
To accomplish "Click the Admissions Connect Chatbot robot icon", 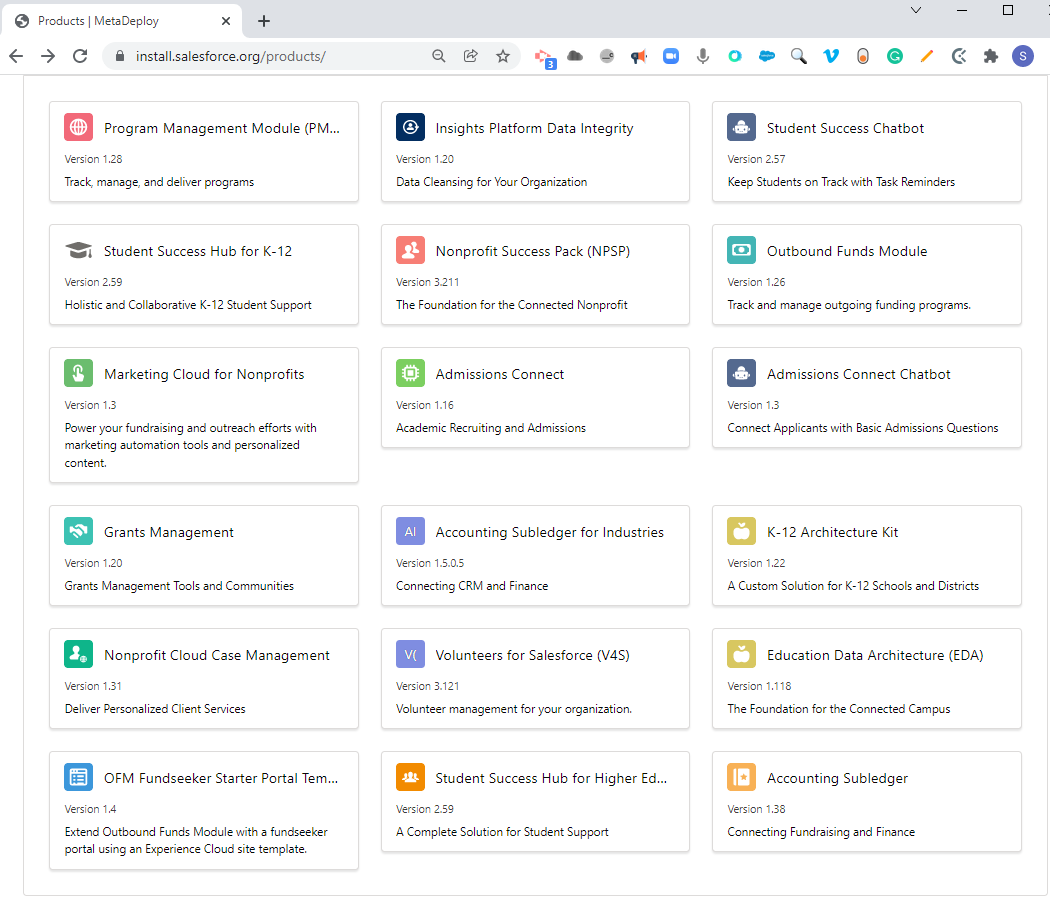I will (x=741, y=373).
